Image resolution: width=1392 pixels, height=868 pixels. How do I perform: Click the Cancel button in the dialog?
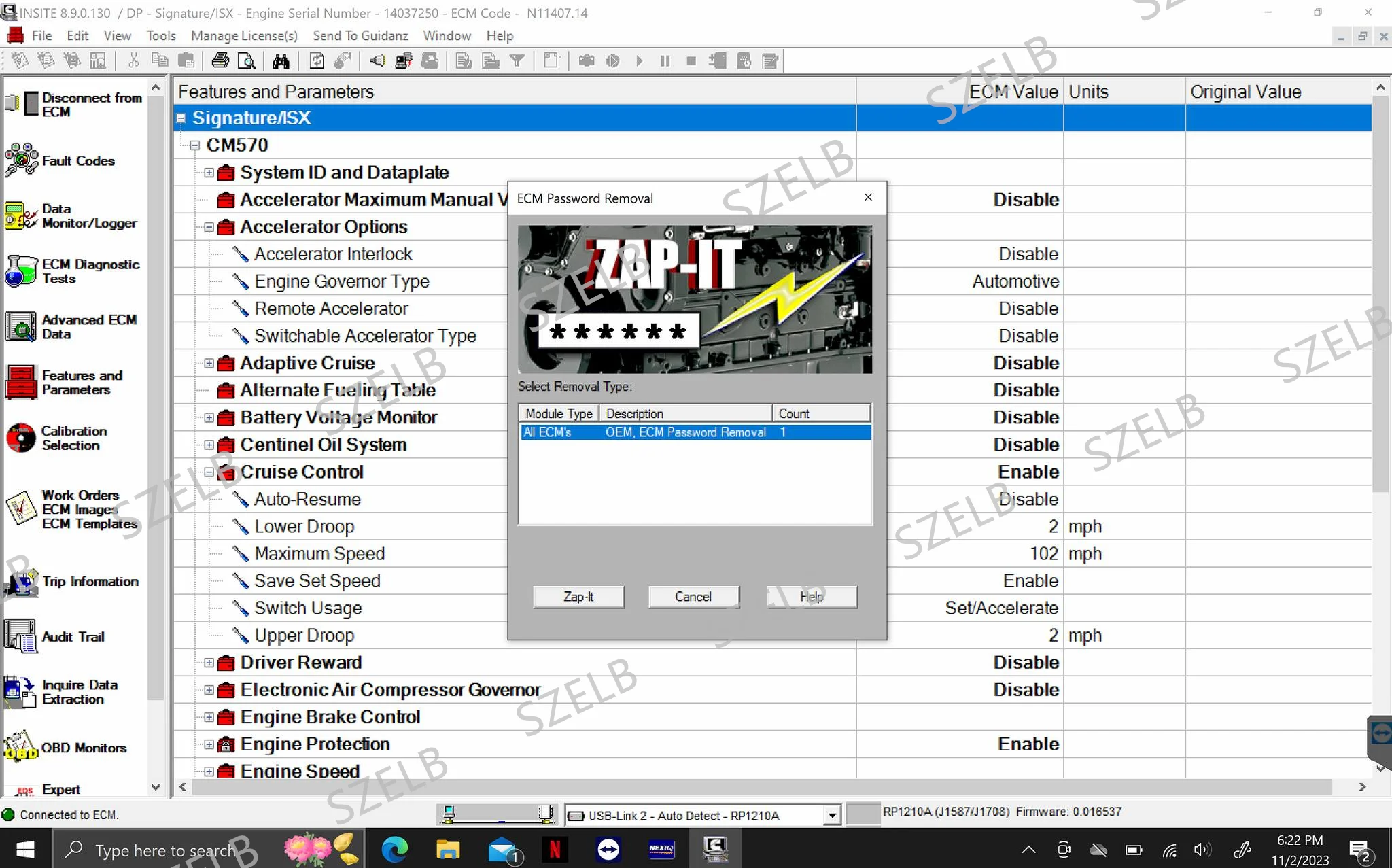click(x=693, y=597)
